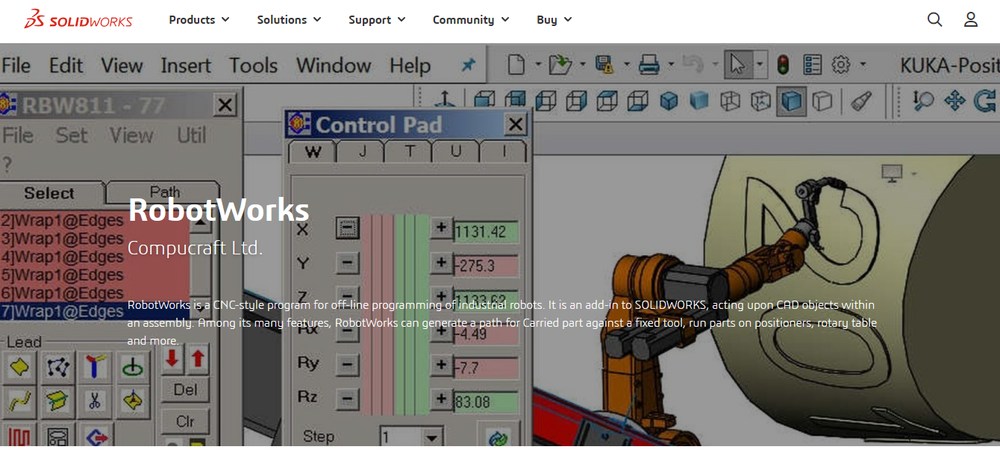1000x458 pixels.
Task: Click the New document icon
Action: pyautogui.click(x=516, y=64)
